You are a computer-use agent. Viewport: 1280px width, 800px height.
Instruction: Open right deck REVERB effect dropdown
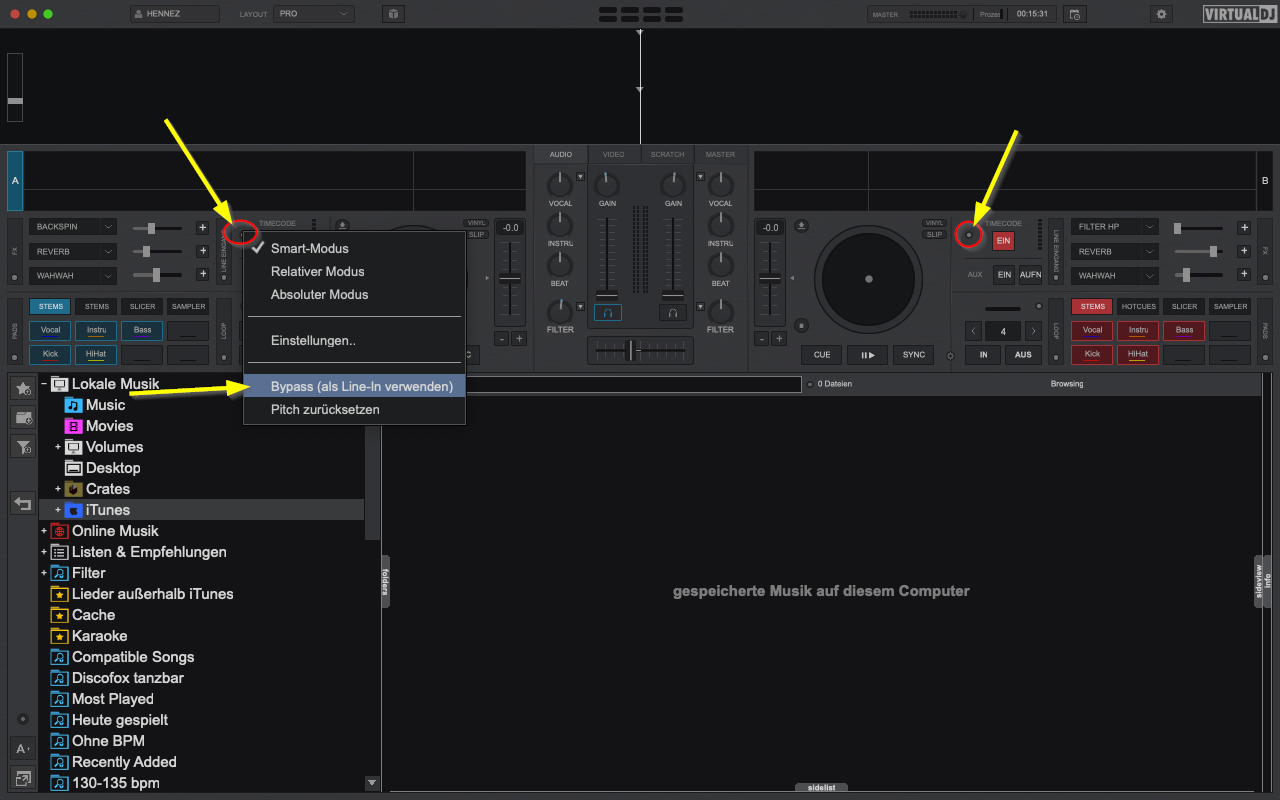point(1114,252)
